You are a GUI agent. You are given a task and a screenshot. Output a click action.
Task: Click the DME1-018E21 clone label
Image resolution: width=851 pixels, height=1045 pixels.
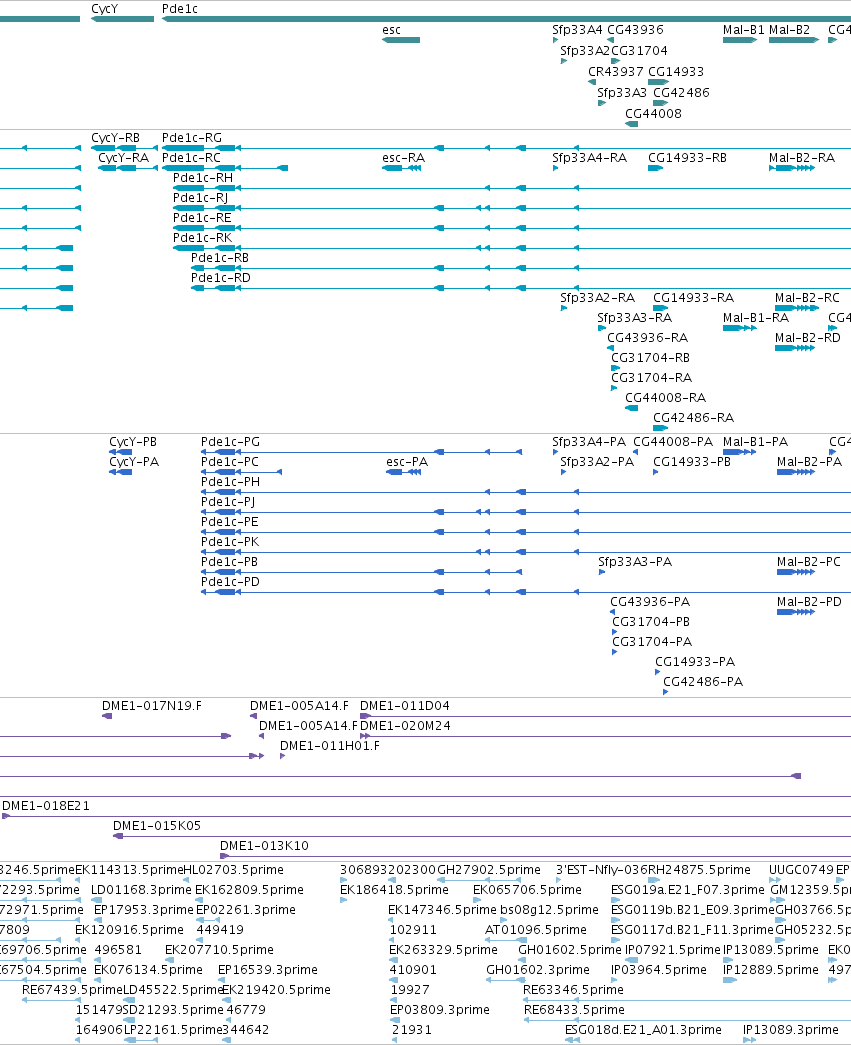pyautogui.click(x=45, y=805)
